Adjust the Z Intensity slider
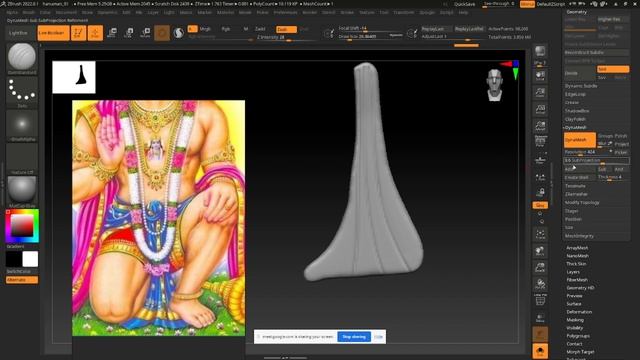 [x=286, y=37]
